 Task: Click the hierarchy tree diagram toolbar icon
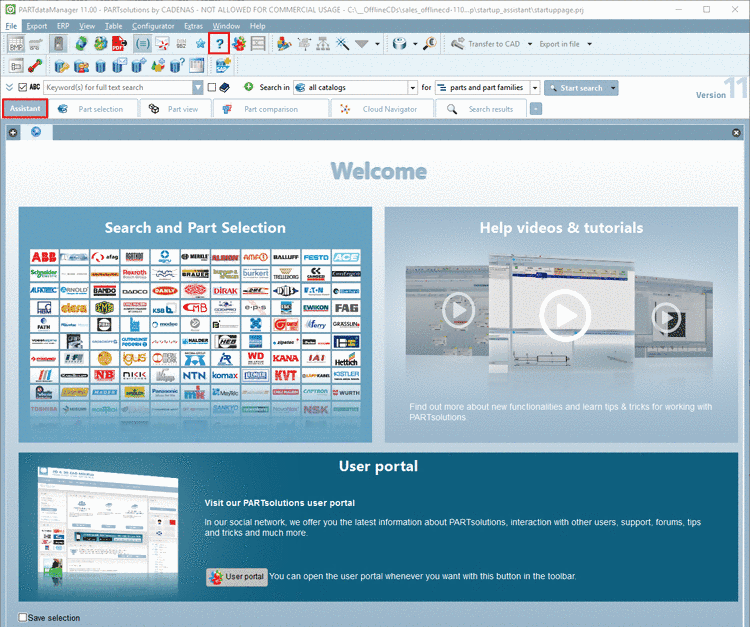point(323,44)
